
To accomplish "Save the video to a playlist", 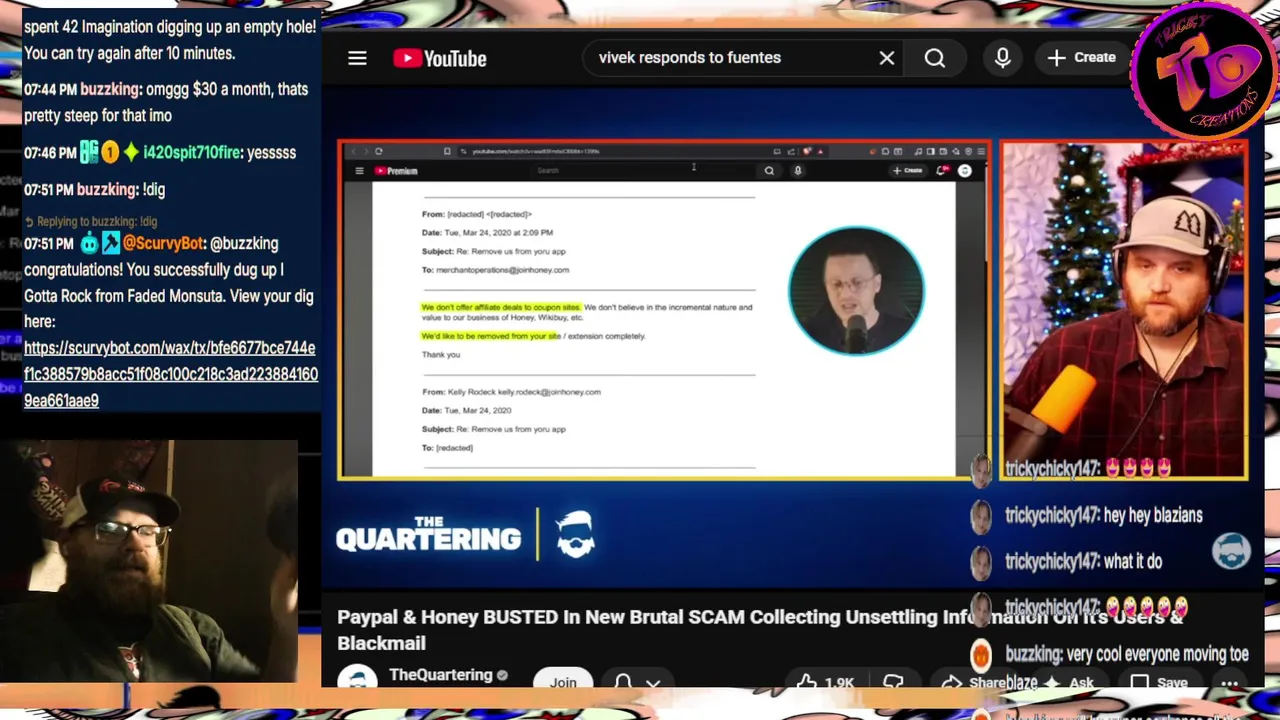I will click(x=1159, y=683).
